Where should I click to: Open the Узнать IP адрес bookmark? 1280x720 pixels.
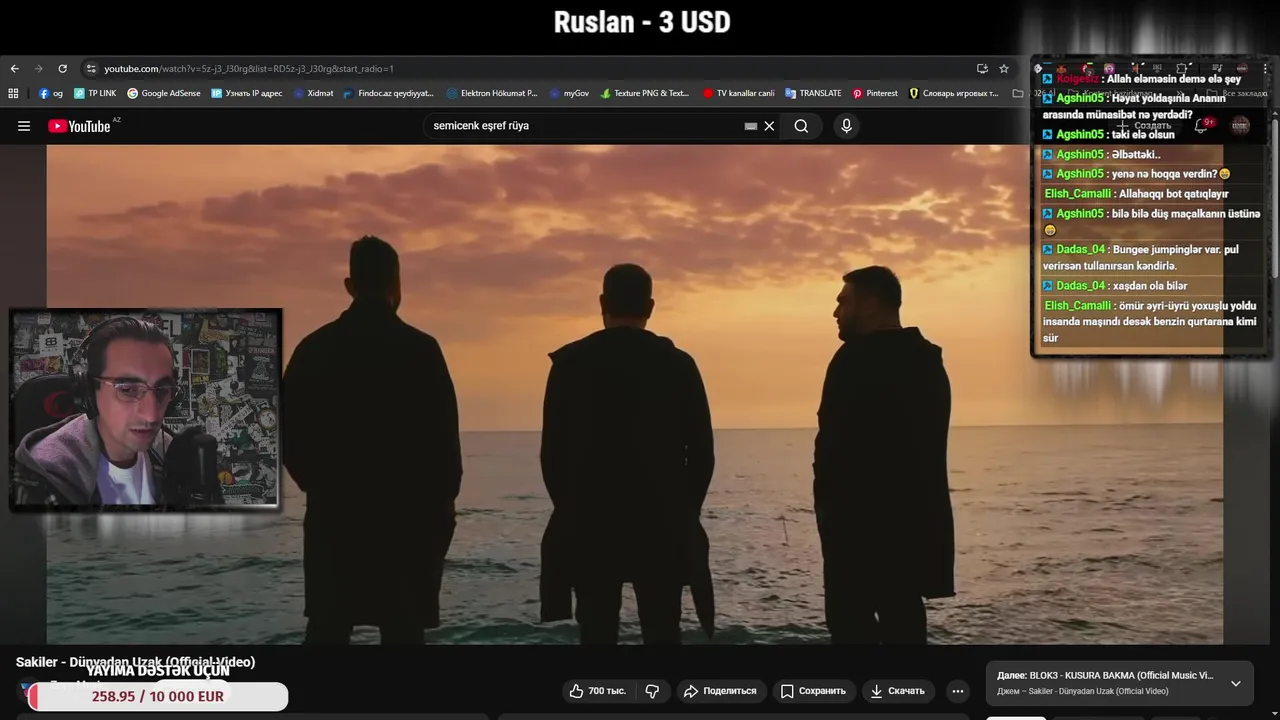(246, 93)
